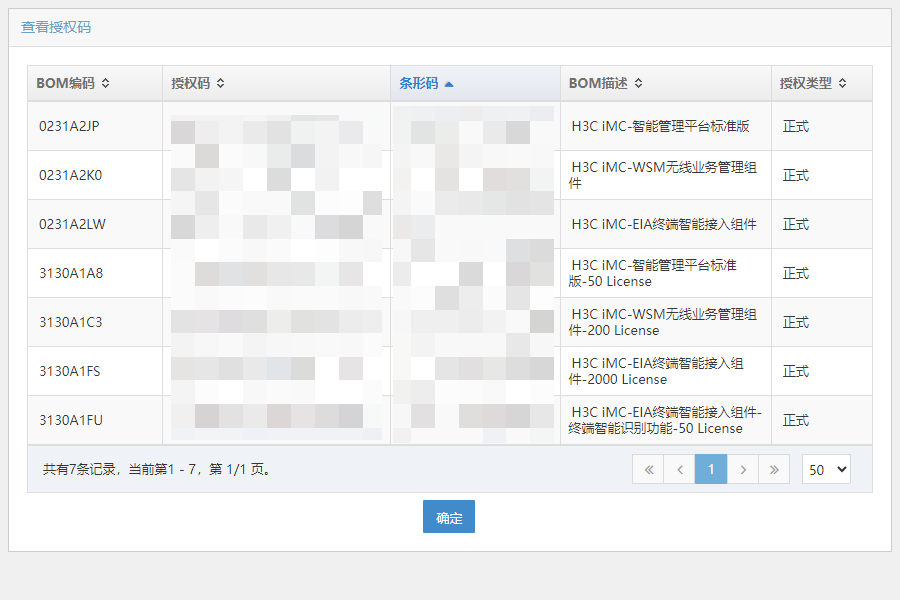Click the record count text 共有7条记录
The height and width of the screenshot is (600, 900).
click(79, 469)
